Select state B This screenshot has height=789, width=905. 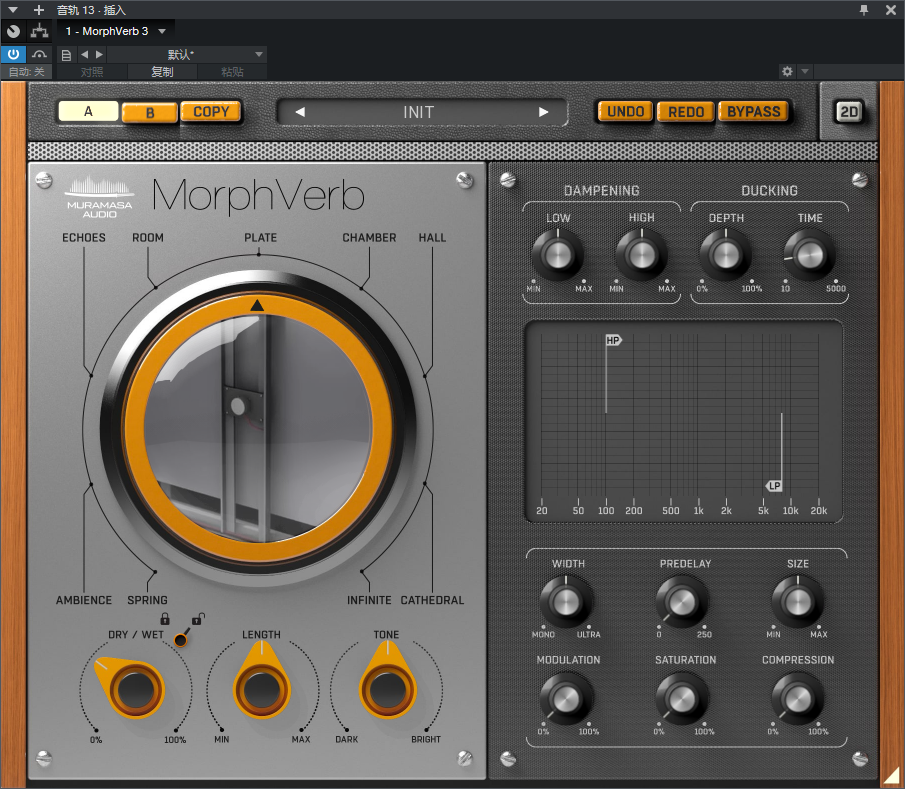coord(150,113)
